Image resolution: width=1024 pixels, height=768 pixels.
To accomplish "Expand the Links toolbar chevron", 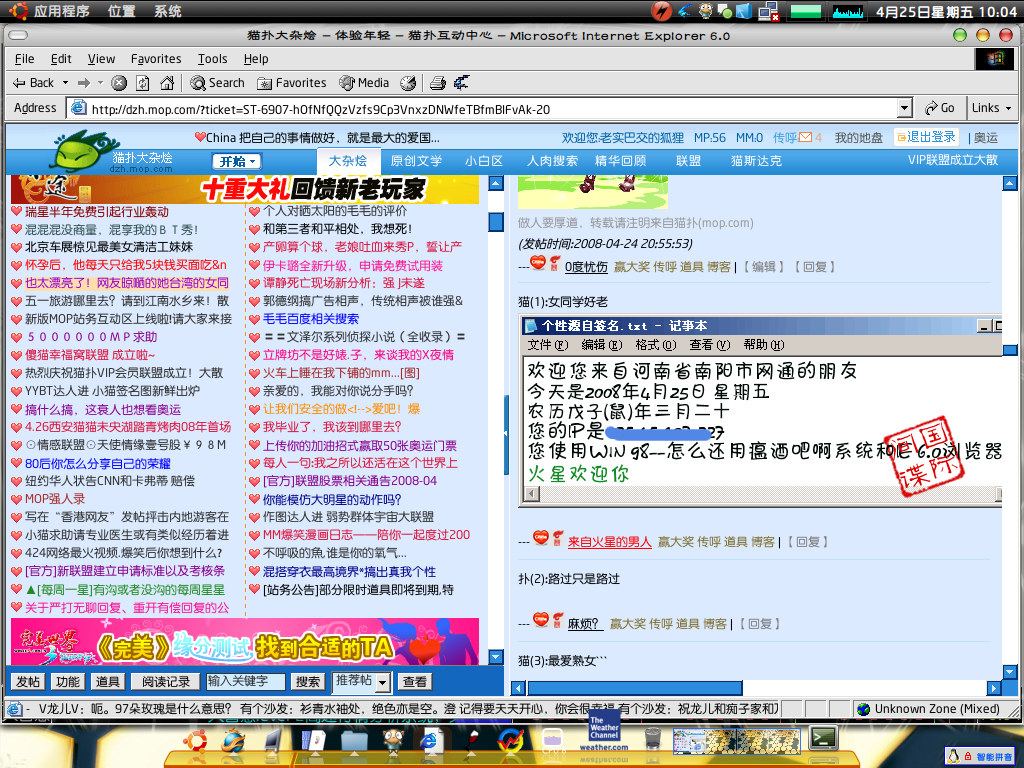I will point(1008,108).
